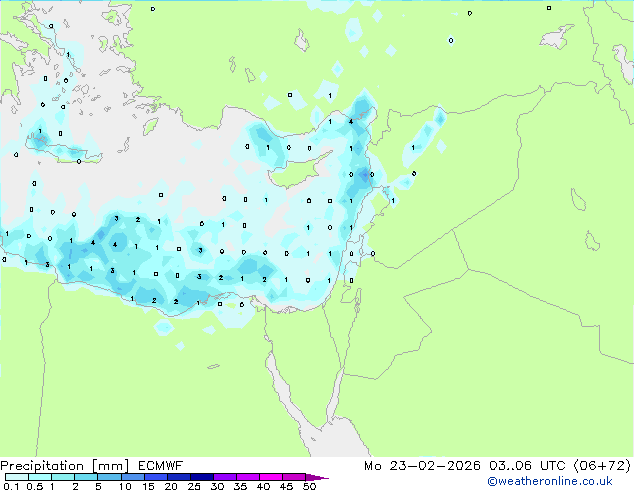This screenshot has height=490, width=634.
Task: Select the 40–45 mm legend color swatch
Action: (271, 477)
